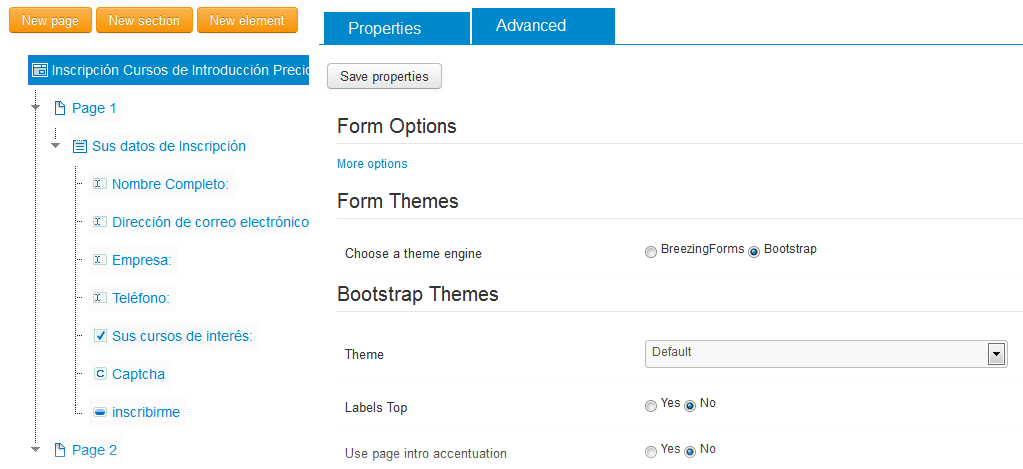Click the button element icon beside inscribirme
Viewport: 1023px width, 469px height.
pos(100,412)
